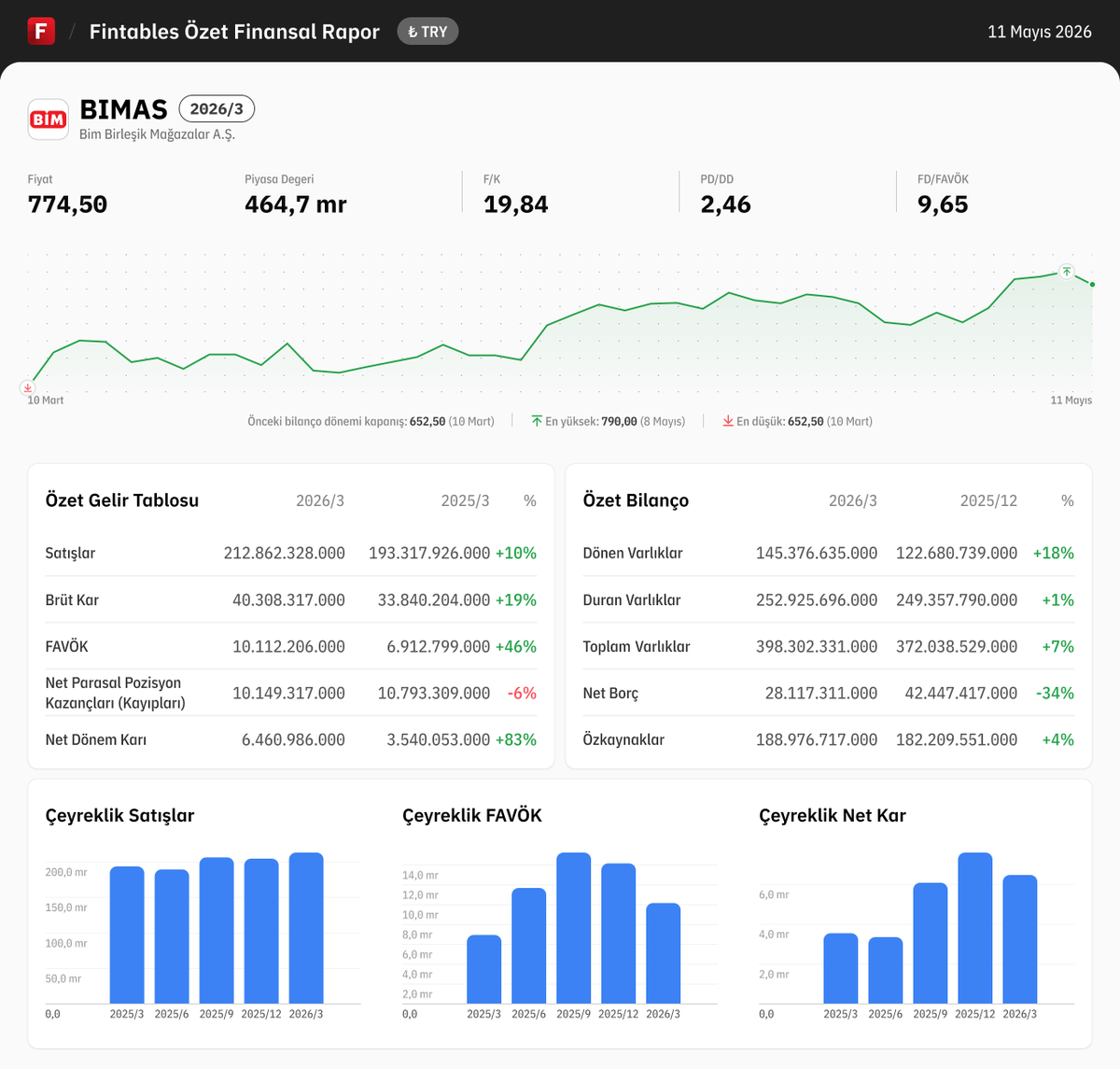Click the red down-arrow icon beside En düşük
The width and height of the screenshot is (1120, 1069).
click(x=728, y=421)
